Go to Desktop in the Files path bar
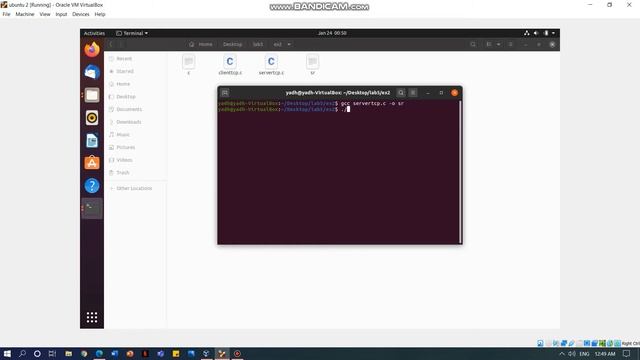This screenshot has height=360, width=640. pyautogui.click(x=232, y=44)
